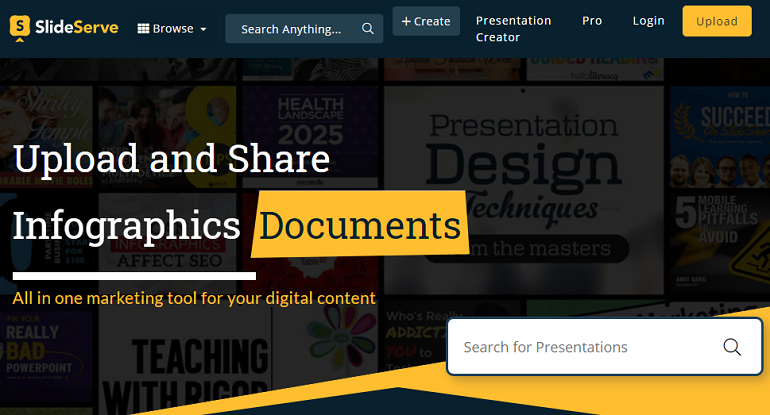Viewport: 770px width, 415px height.
Task: Click the magnifier in top search bar
Action: [x=367, y=28]
